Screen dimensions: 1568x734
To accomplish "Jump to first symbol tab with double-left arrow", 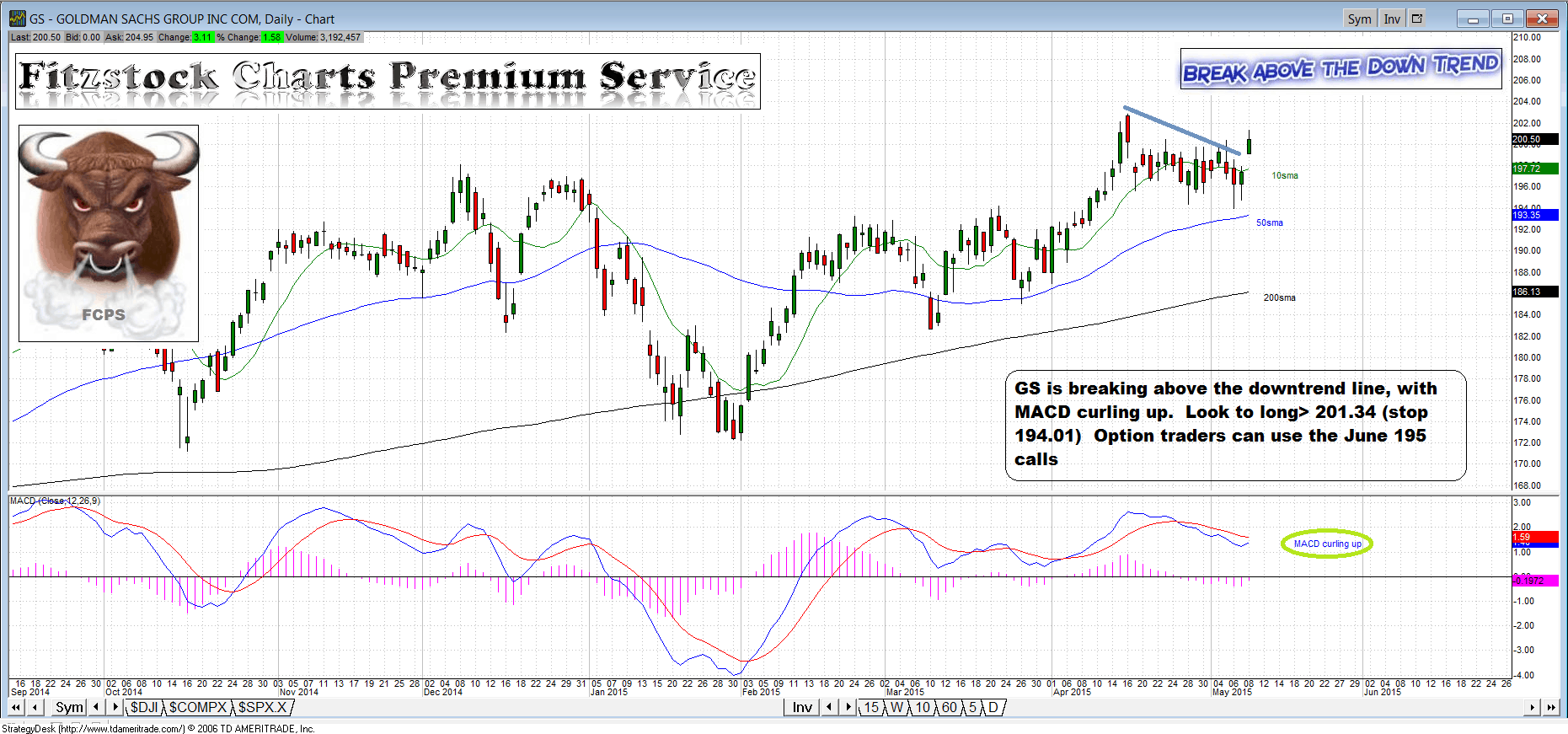I will (x=15, y=708).
